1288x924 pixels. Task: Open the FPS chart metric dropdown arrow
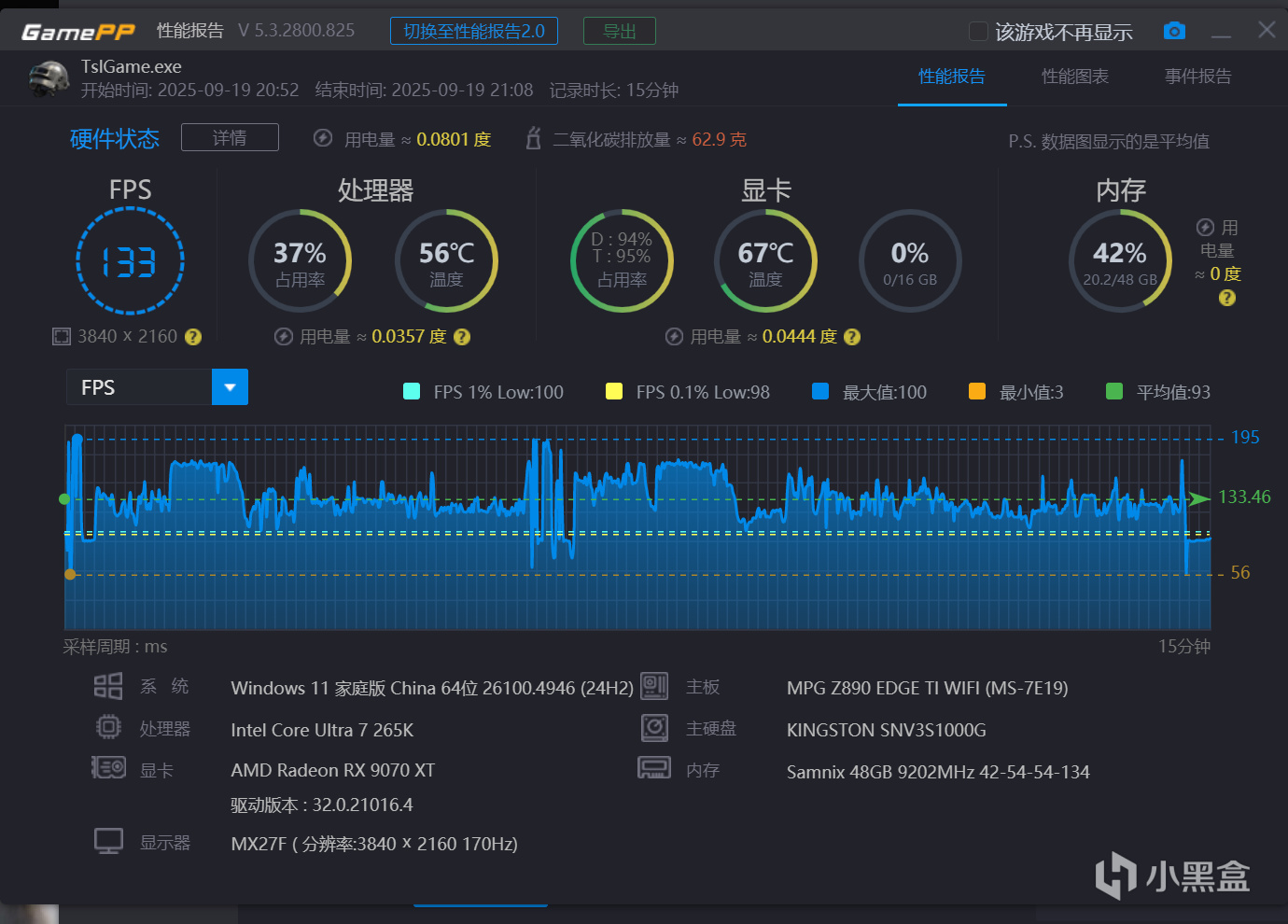(230, 387)
